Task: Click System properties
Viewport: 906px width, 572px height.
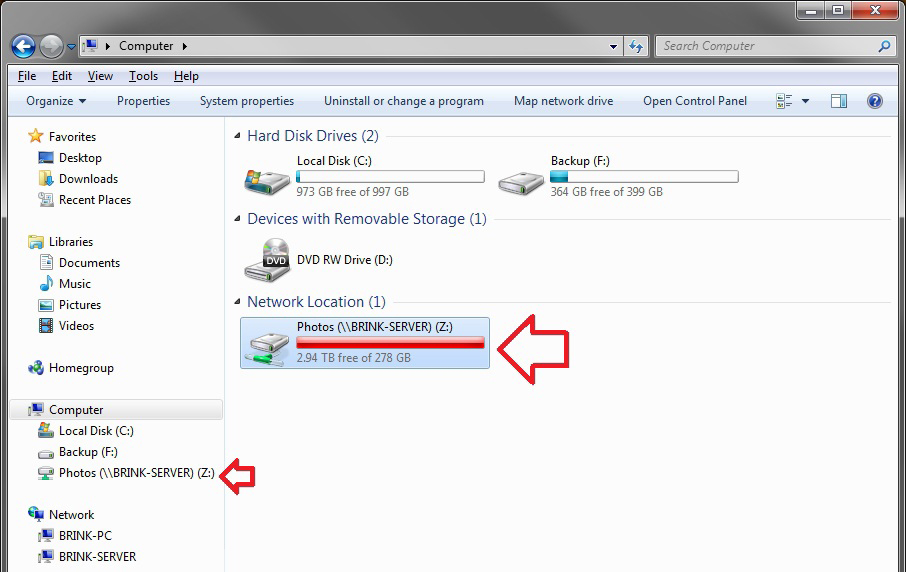Action: pos(247,101)
